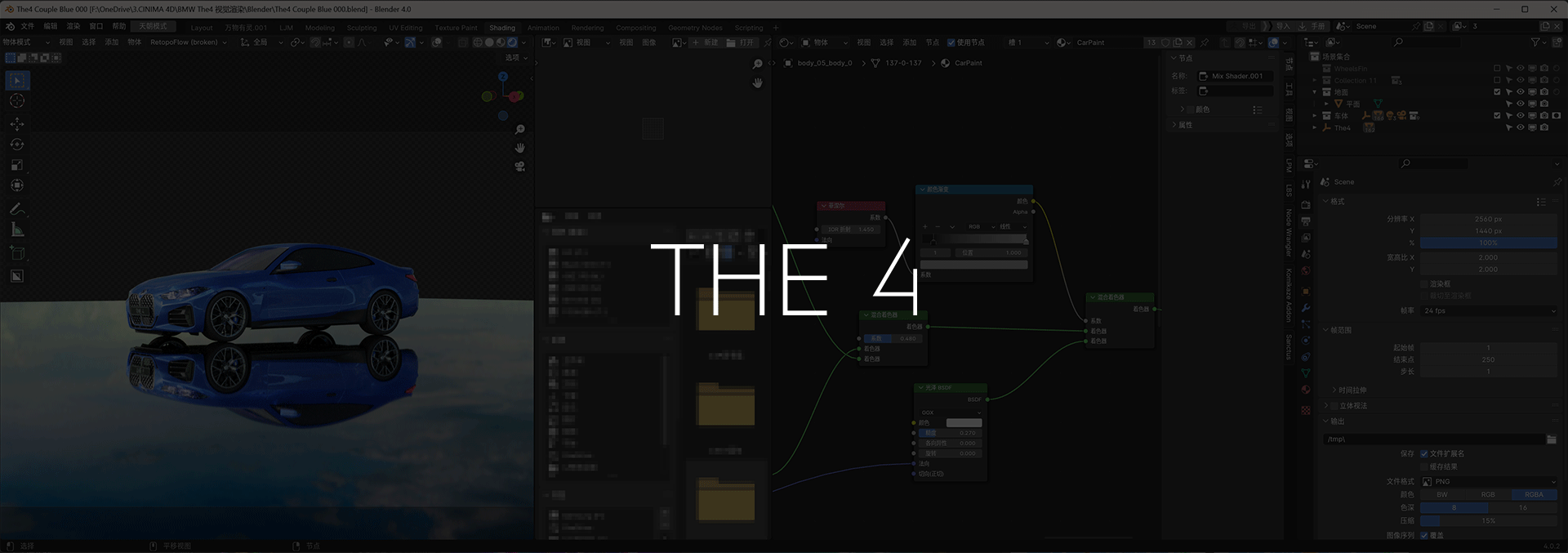Image resolution: width=1568 pixels, height=553 pixels.
Task: Select the Move tool
Action: tap(17, 124)
